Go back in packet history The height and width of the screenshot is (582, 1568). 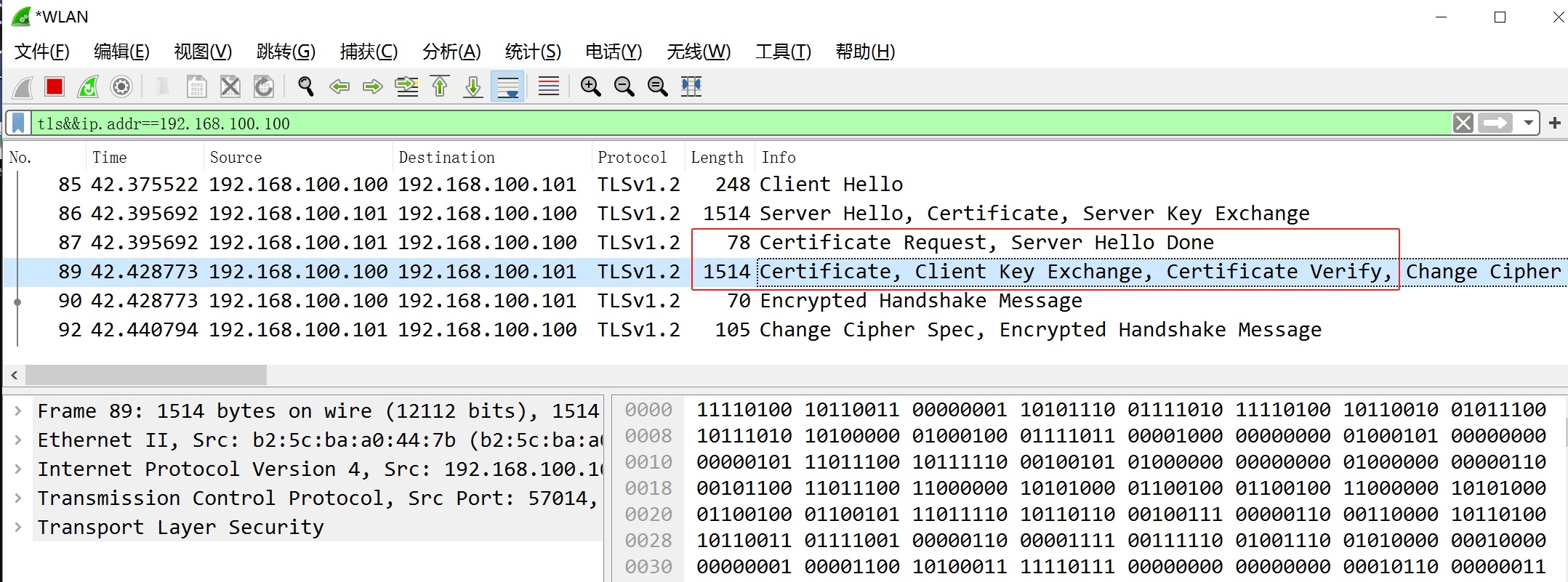coord(339,87)
